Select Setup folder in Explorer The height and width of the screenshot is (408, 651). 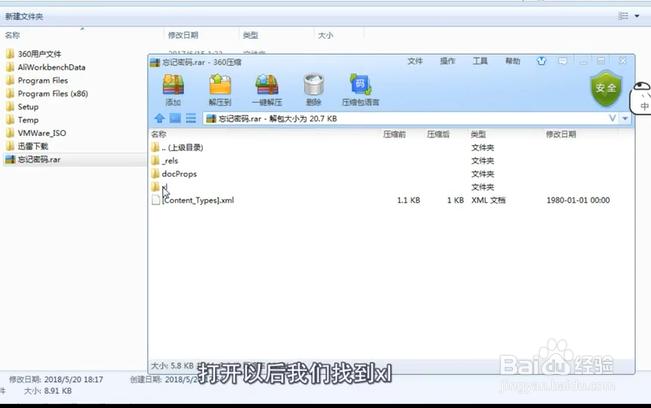[x=22, y=107]
